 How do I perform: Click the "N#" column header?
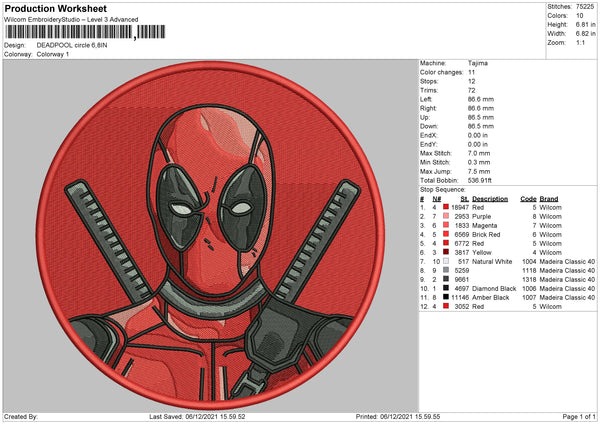pos(437,199)
